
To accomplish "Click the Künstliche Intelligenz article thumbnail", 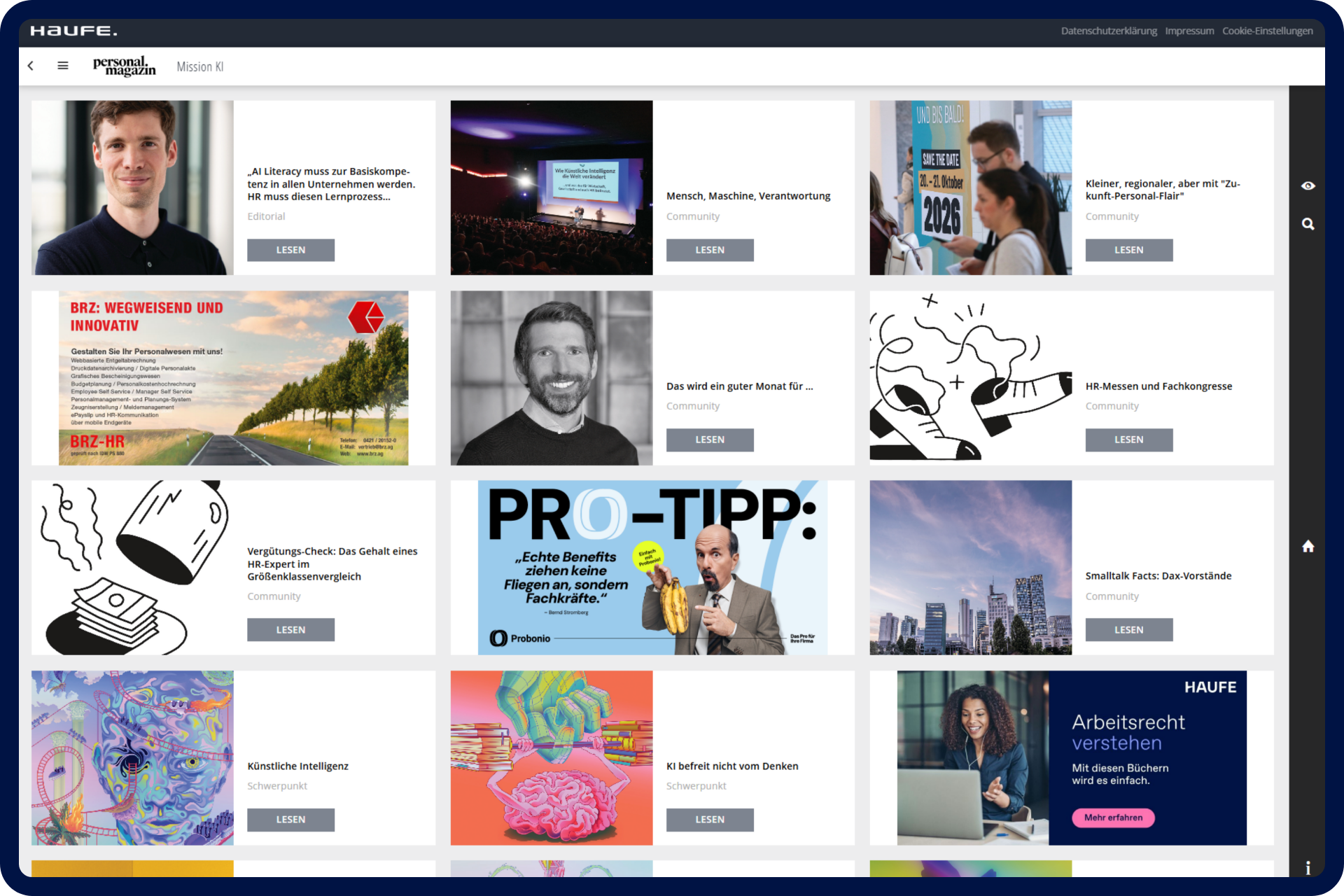I will (x=132, y=758).
